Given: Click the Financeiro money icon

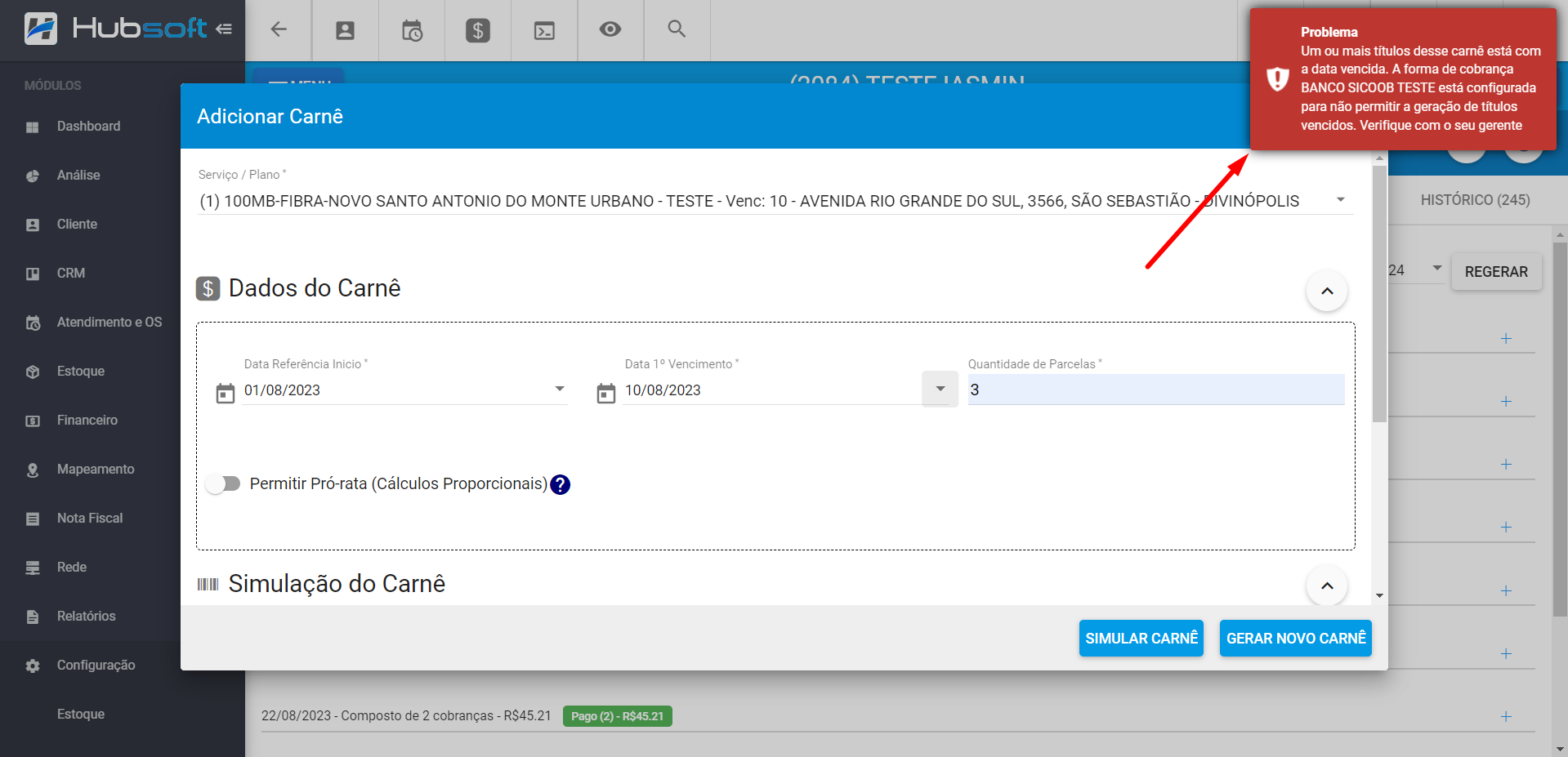Looking at the screenshot, I should [x=33, y=421].
